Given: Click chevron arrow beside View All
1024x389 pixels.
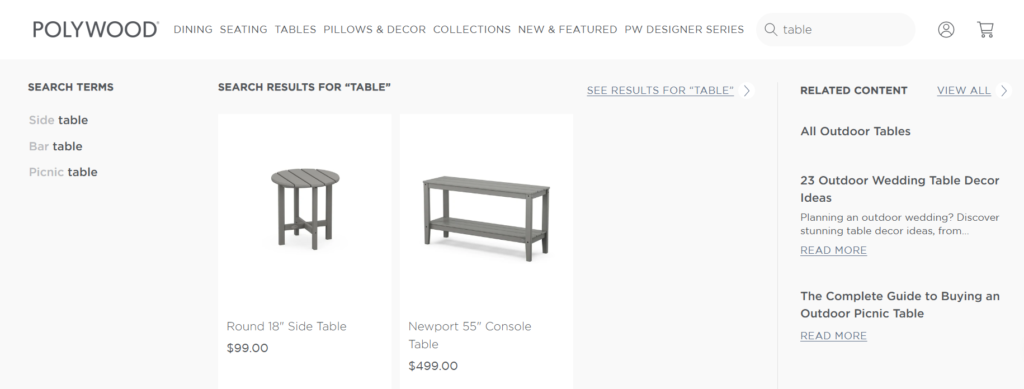Looking at the screenshot, I should pyautogui.click(x=1004, y=91).
